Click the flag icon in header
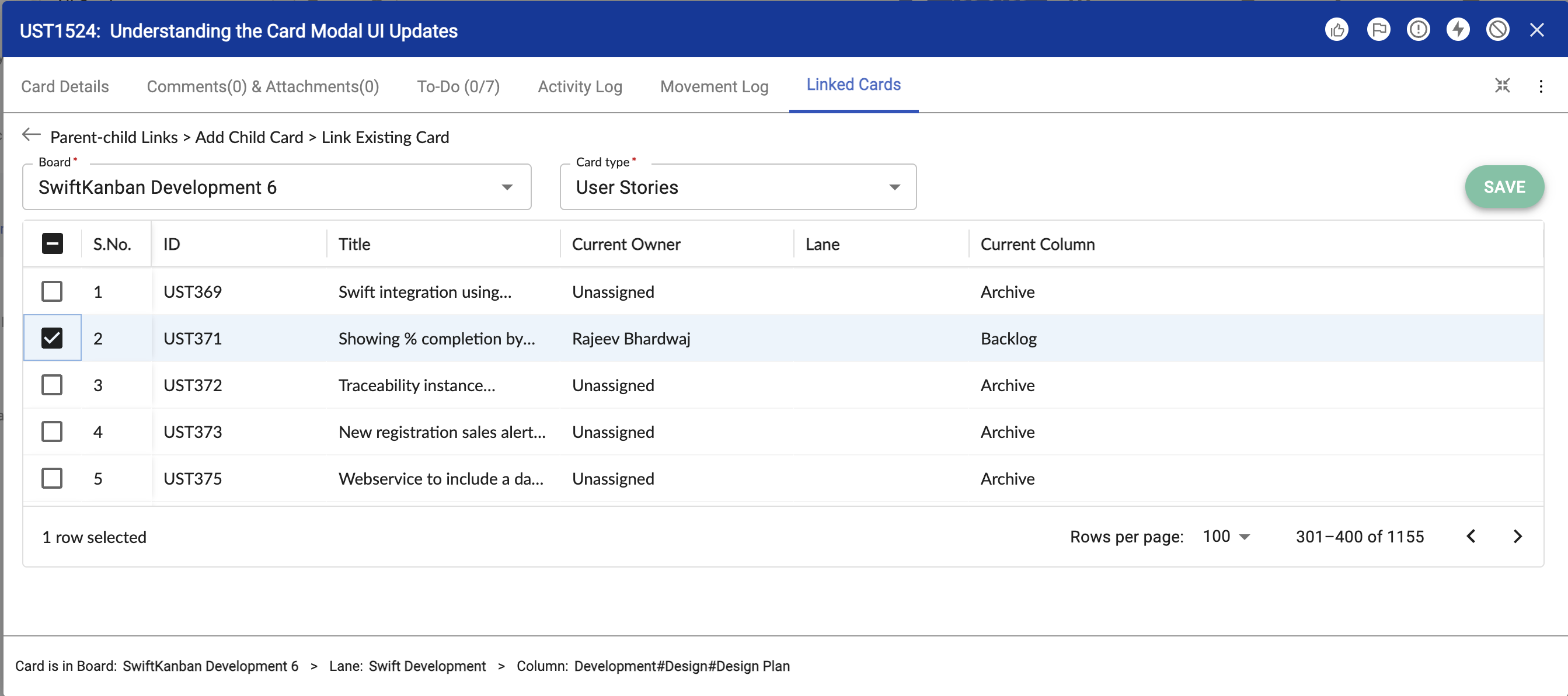This screenshot has width=1568, height=696. (x=1378, y=30)
